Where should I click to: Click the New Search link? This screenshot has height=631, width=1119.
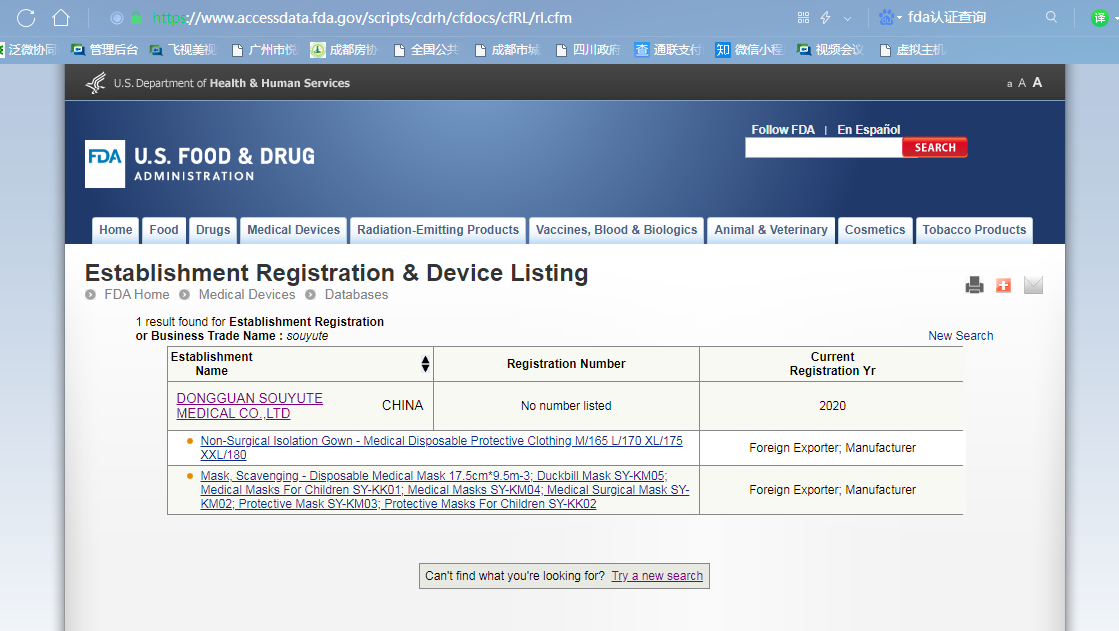(961, 335)
